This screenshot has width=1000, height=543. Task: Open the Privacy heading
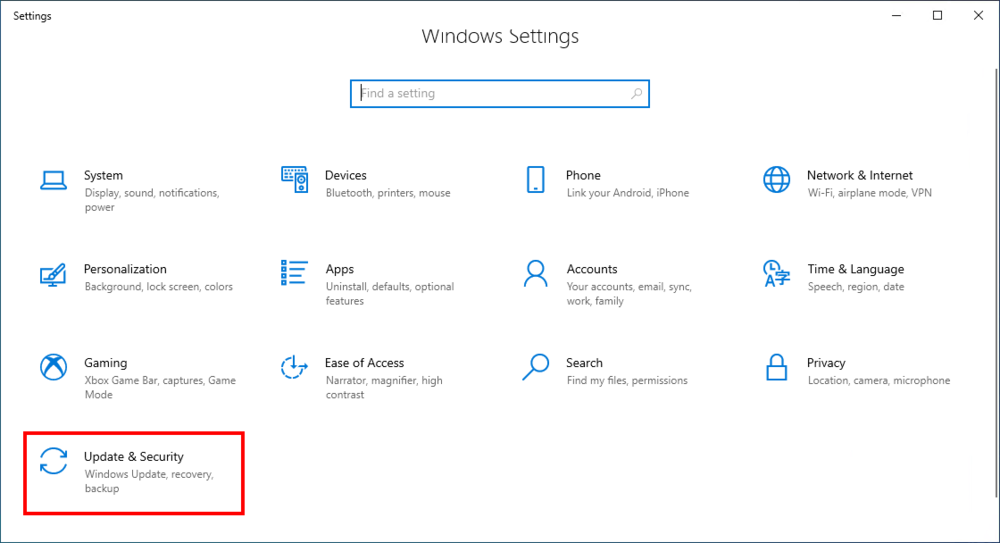point(826,363)
